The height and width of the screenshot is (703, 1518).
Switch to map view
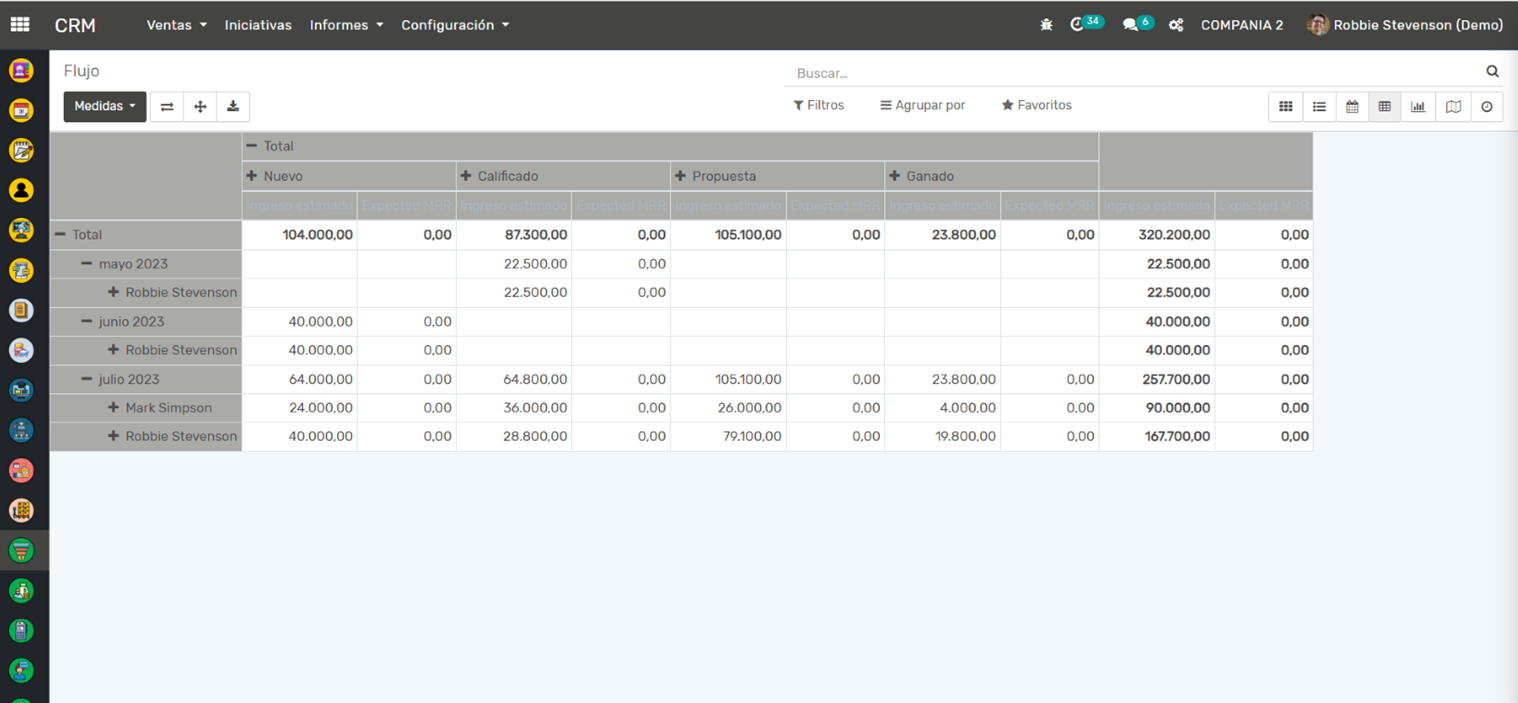pos(1453,107)
